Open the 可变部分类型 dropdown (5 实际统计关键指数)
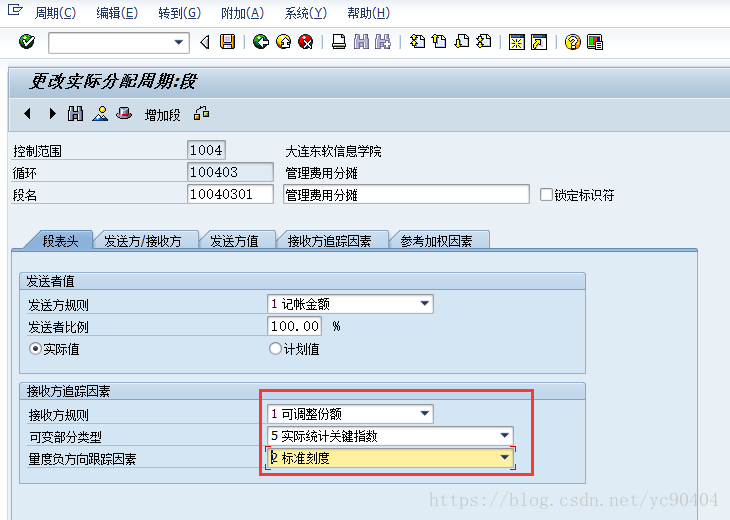 coord(390,436)
